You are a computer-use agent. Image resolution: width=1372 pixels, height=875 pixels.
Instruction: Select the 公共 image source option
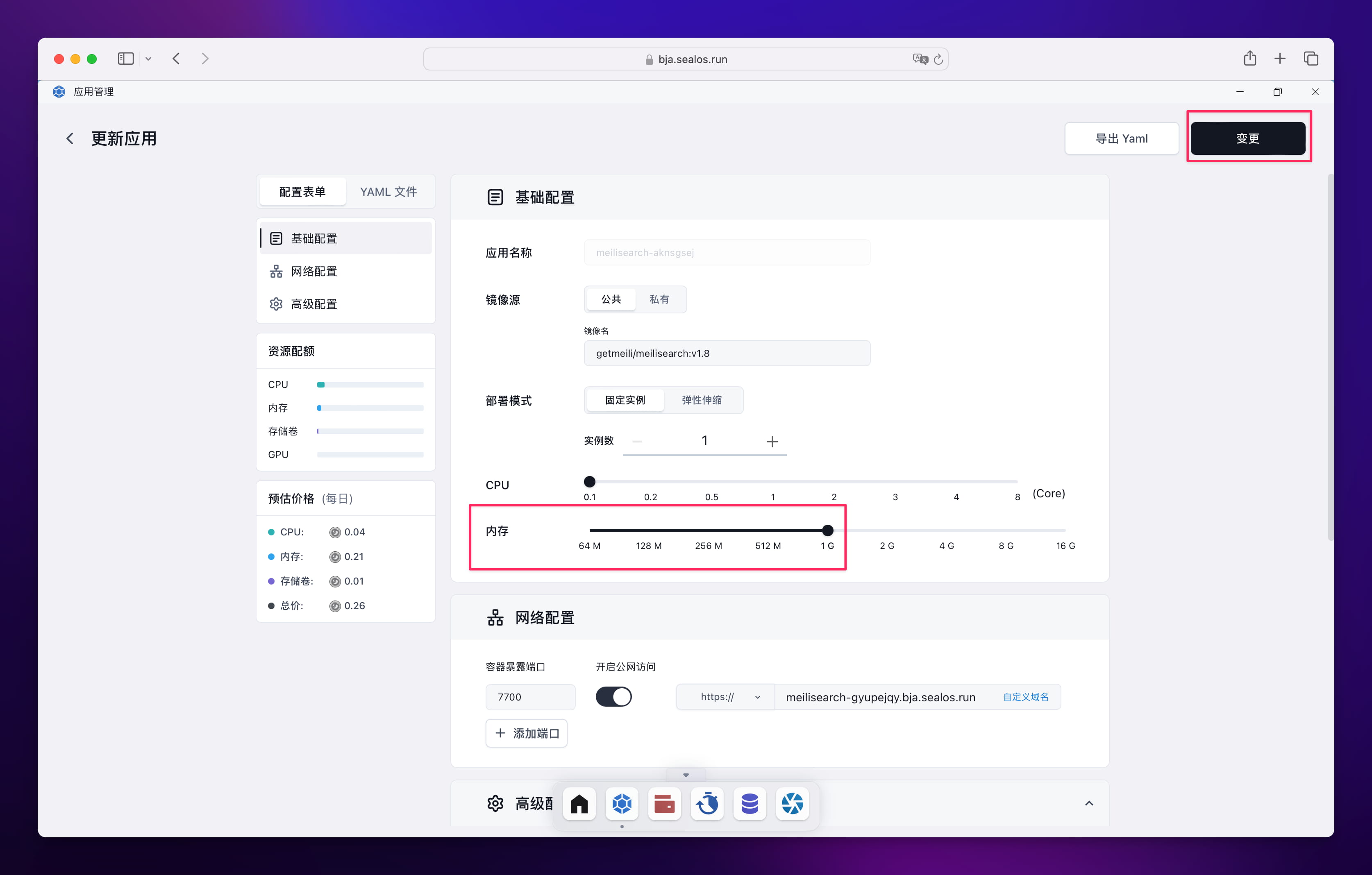tap(611, 299)
